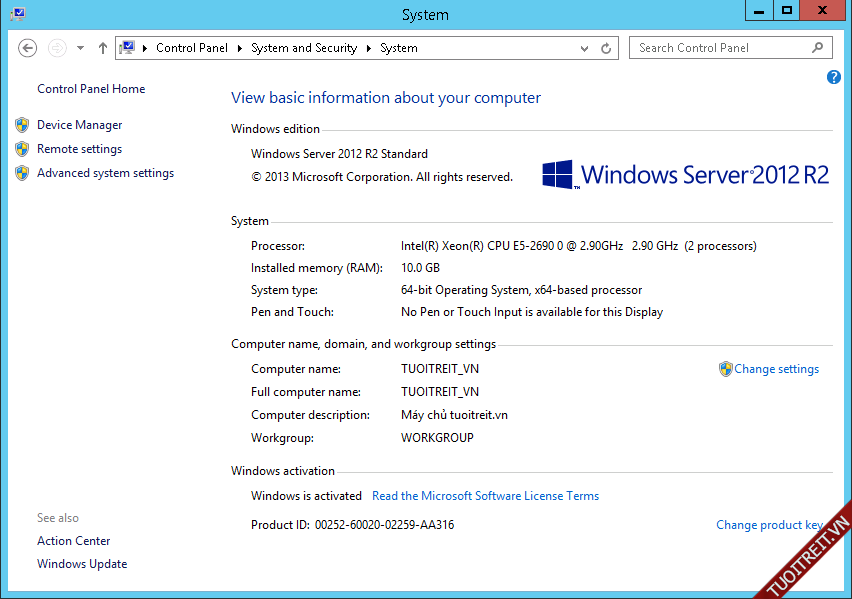The image size is (852, 599).
Task: Go up one level with Up arrow
Action: tap(102, 48)
